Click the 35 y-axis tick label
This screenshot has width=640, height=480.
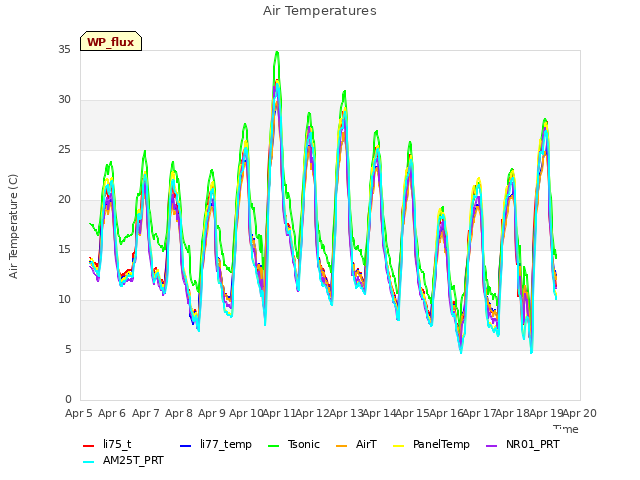tap(64, 50)
